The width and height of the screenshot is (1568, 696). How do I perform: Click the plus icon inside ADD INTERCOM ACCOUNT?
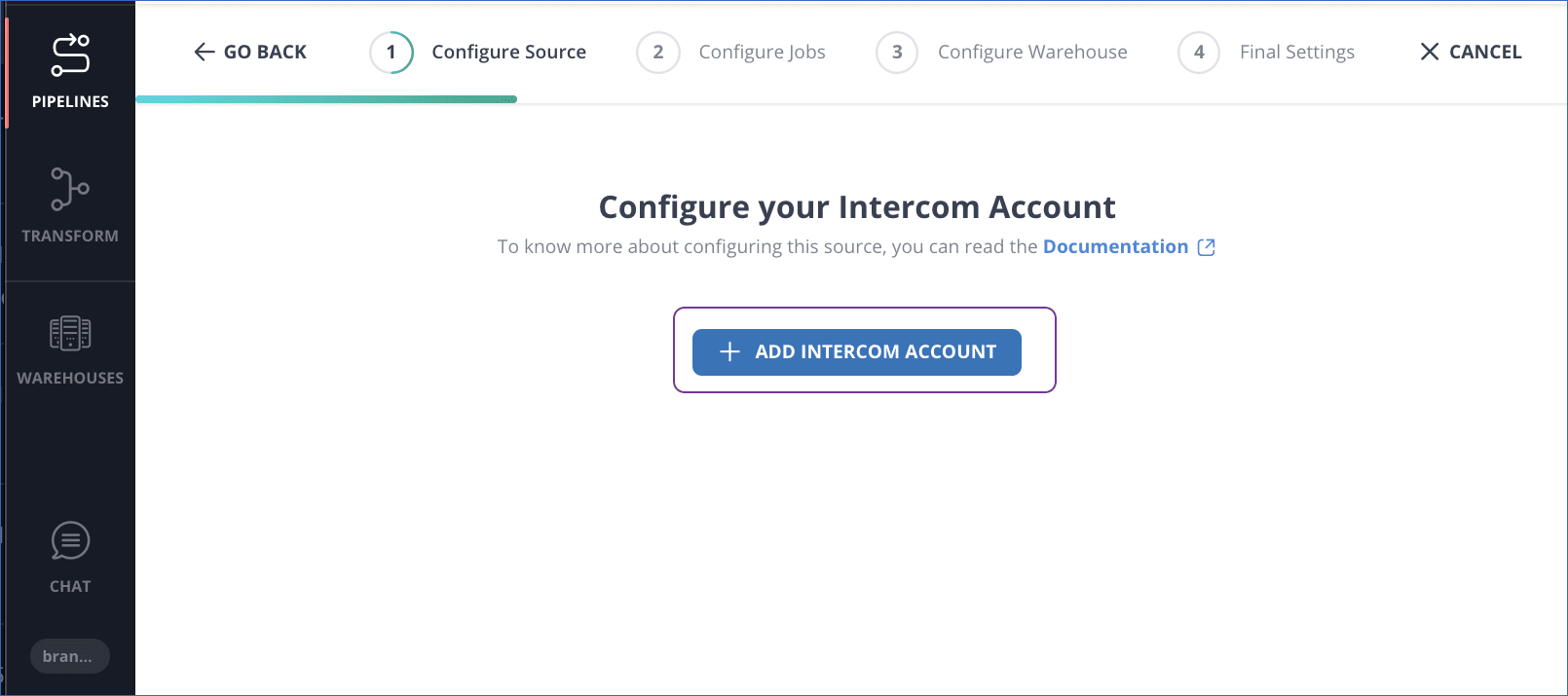729,351
